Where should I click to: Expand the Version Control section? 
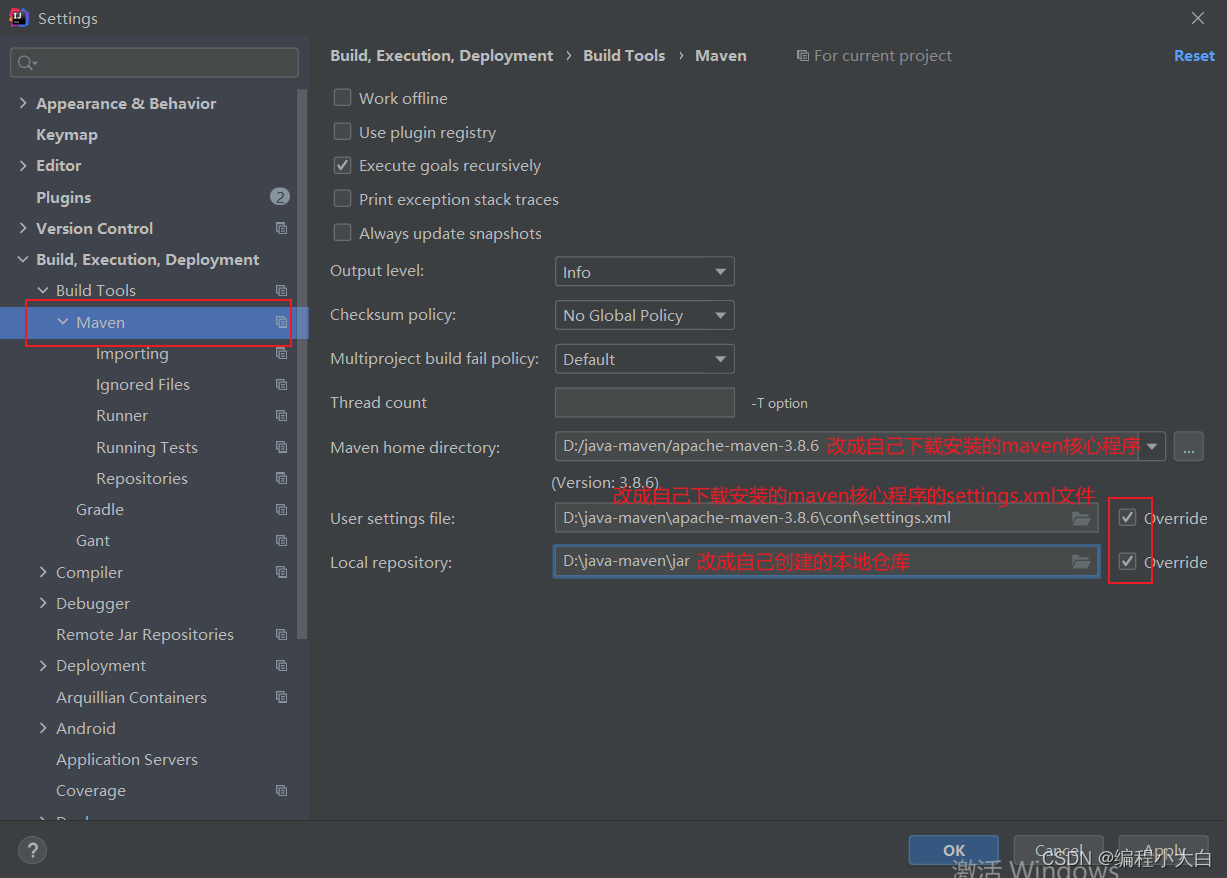[23, 228]
